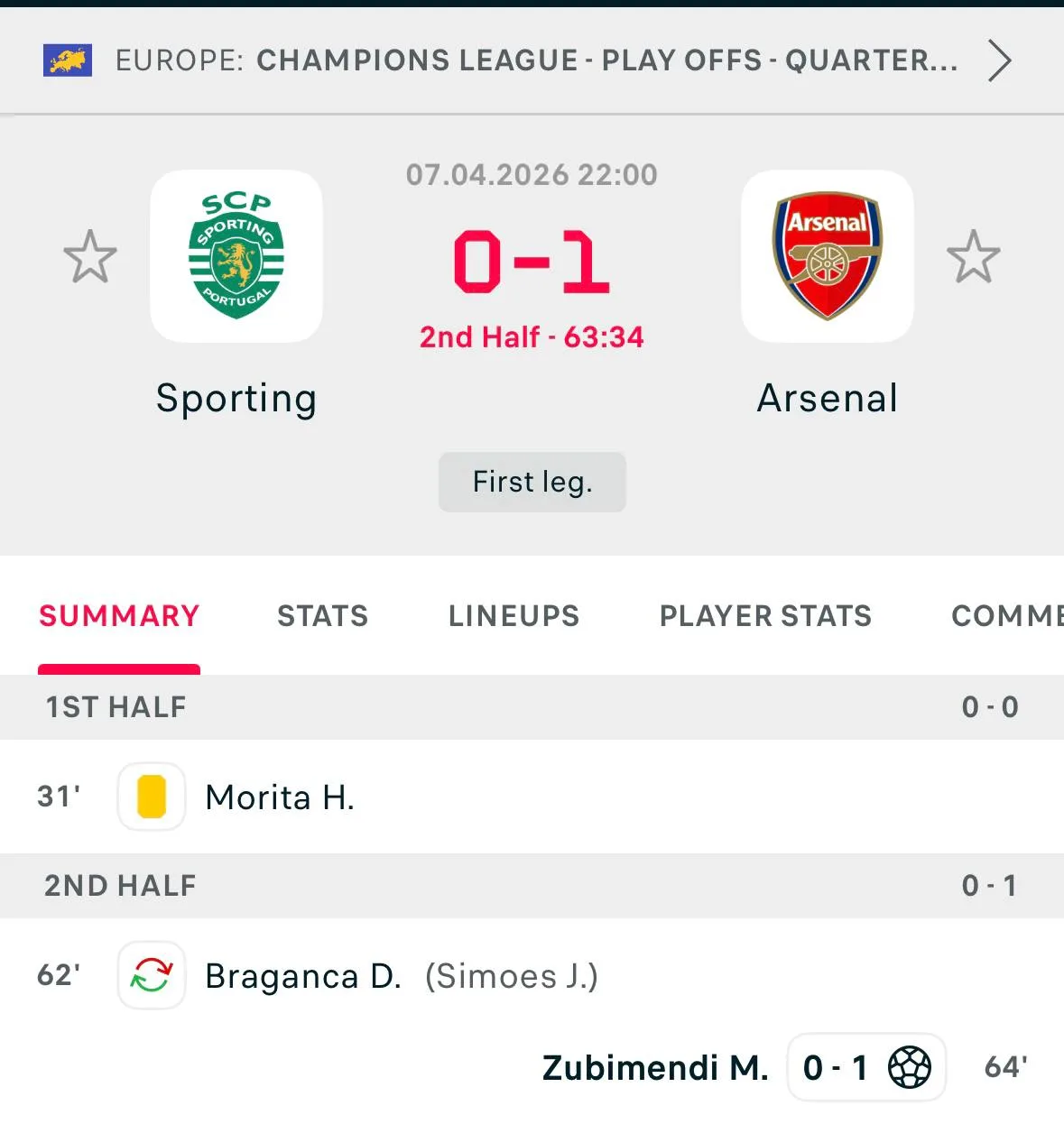Viewport: 1064px width, 1124px height.
Task: Open the Player Stats tab
Action: pyautogui.click(x=765, y=616)
